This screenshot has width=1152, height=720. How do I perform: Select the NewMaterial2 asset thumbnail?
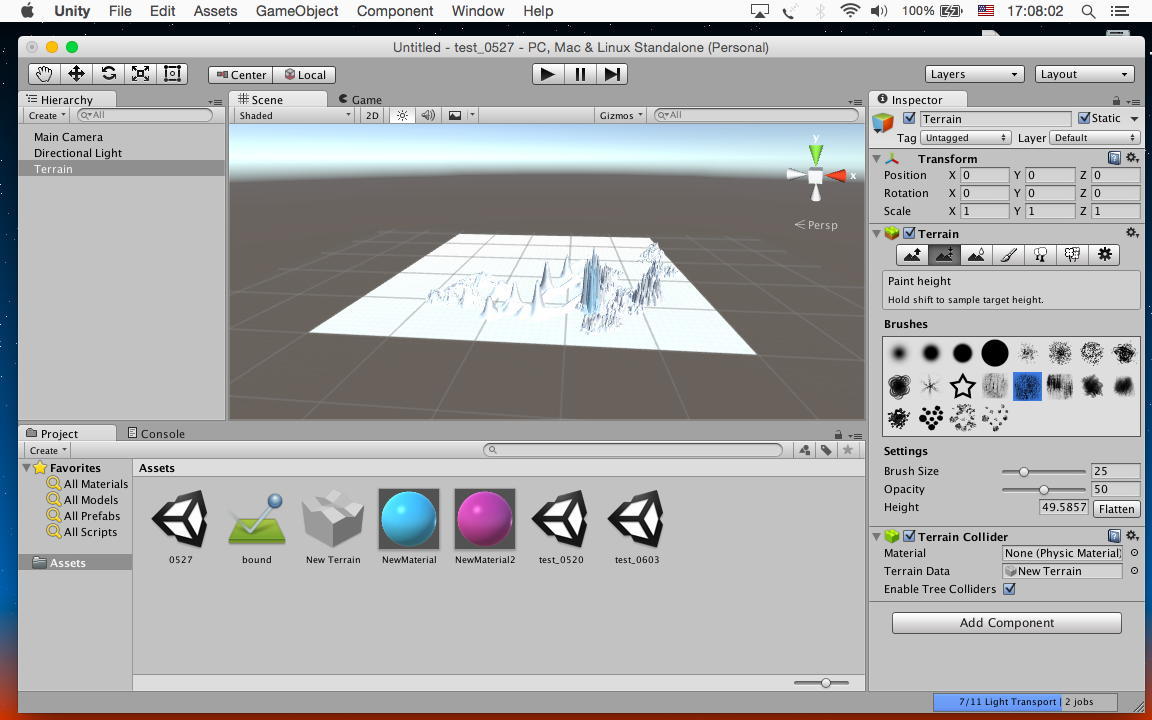point(485,519)
